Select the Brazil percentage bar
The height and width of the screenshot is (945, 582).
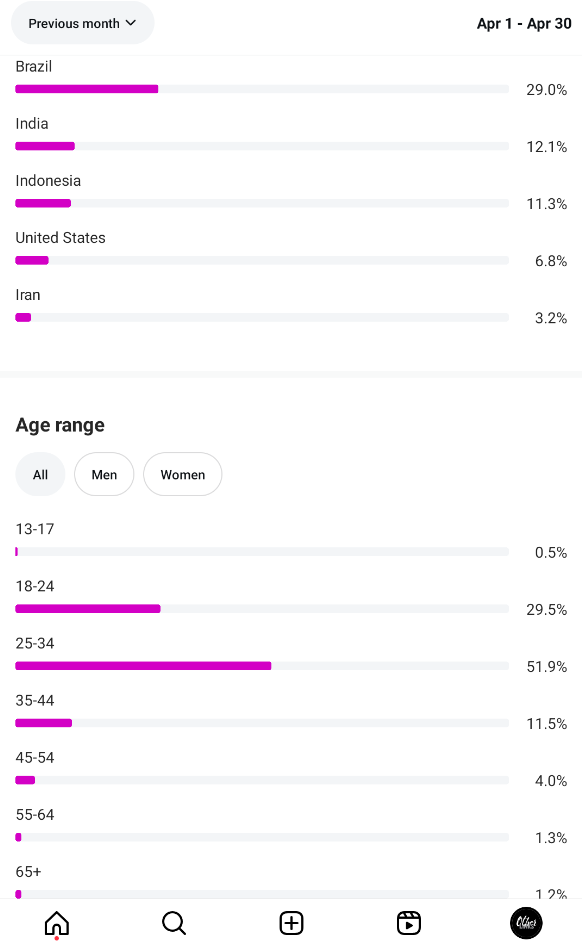pos(262,89)
